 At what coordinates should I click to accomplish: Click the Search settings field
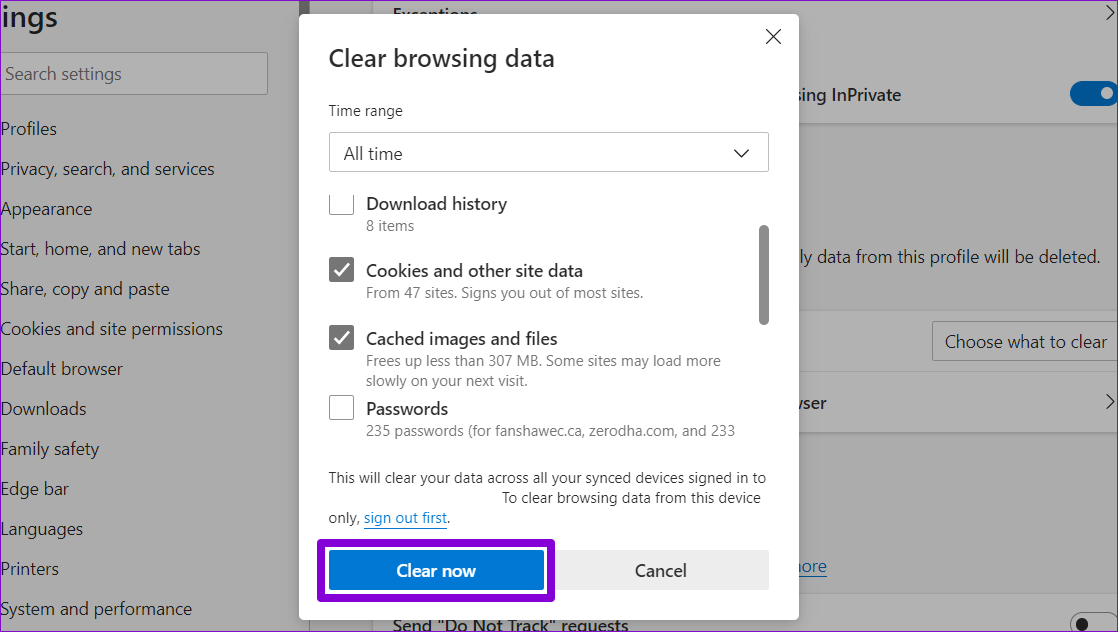134,74
